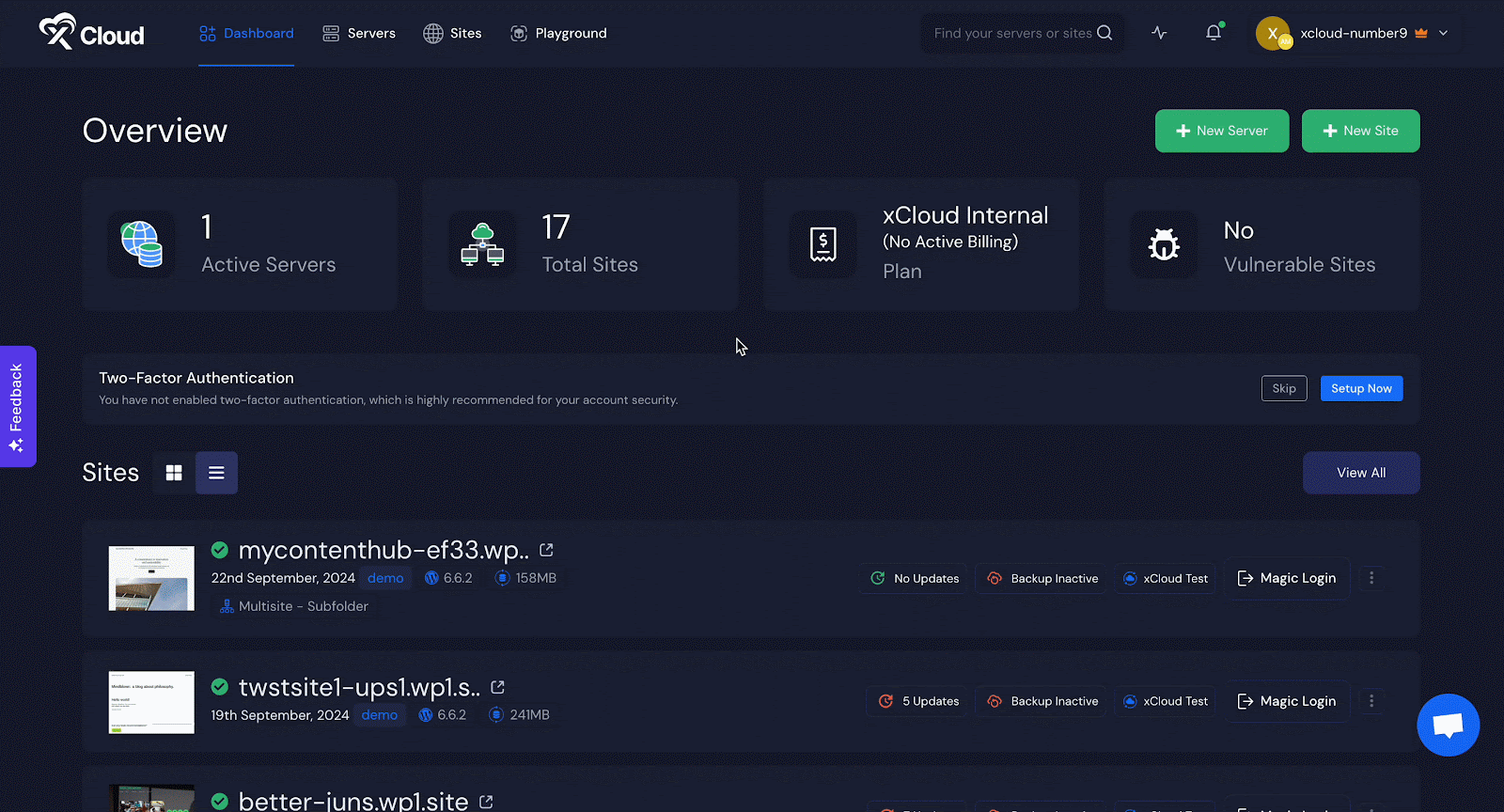Screen dimensions: 1504x812
Task: Open the xCloud logo home link
Action: [91, 33]
